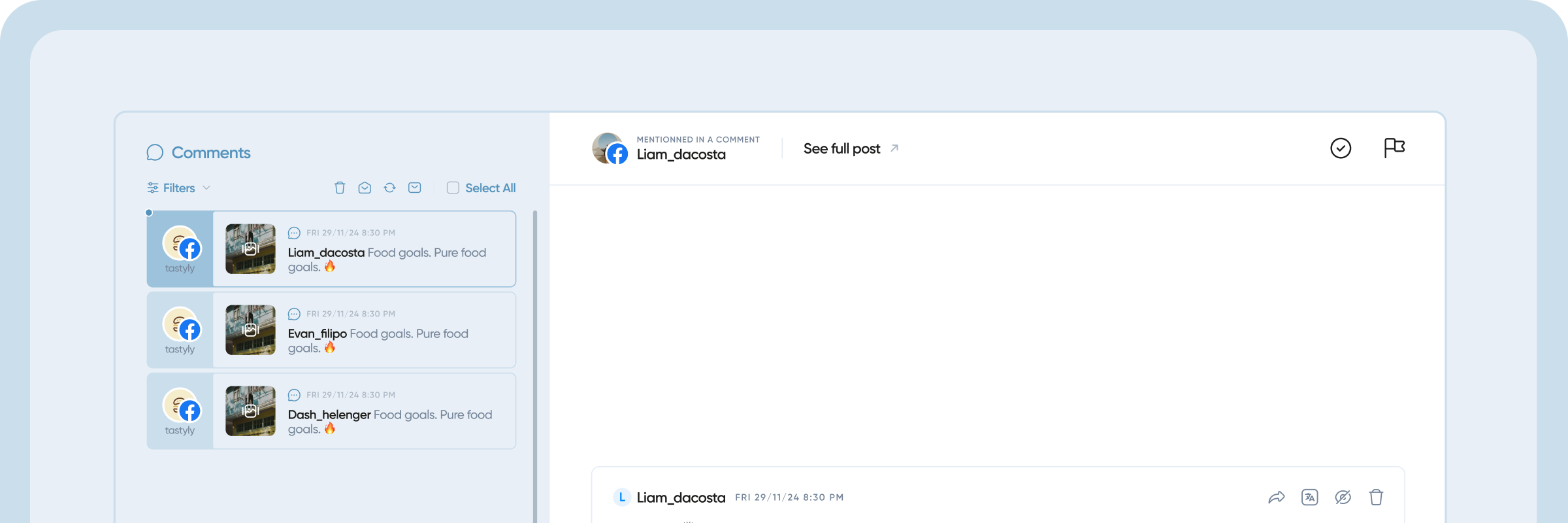Viewport: 1568px width, 523px height.
Task: Mark comments as read with open envelope icon
Action: (x=365, y=188)
